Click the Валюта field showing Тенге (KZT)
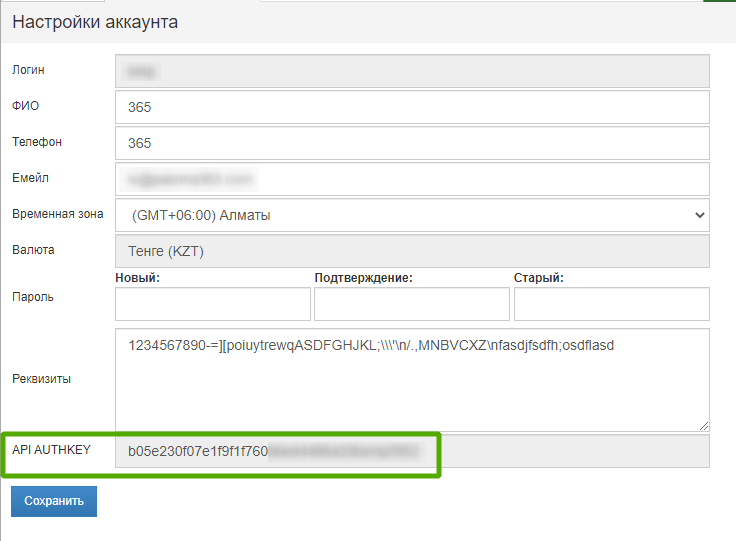 coord(412,251)
